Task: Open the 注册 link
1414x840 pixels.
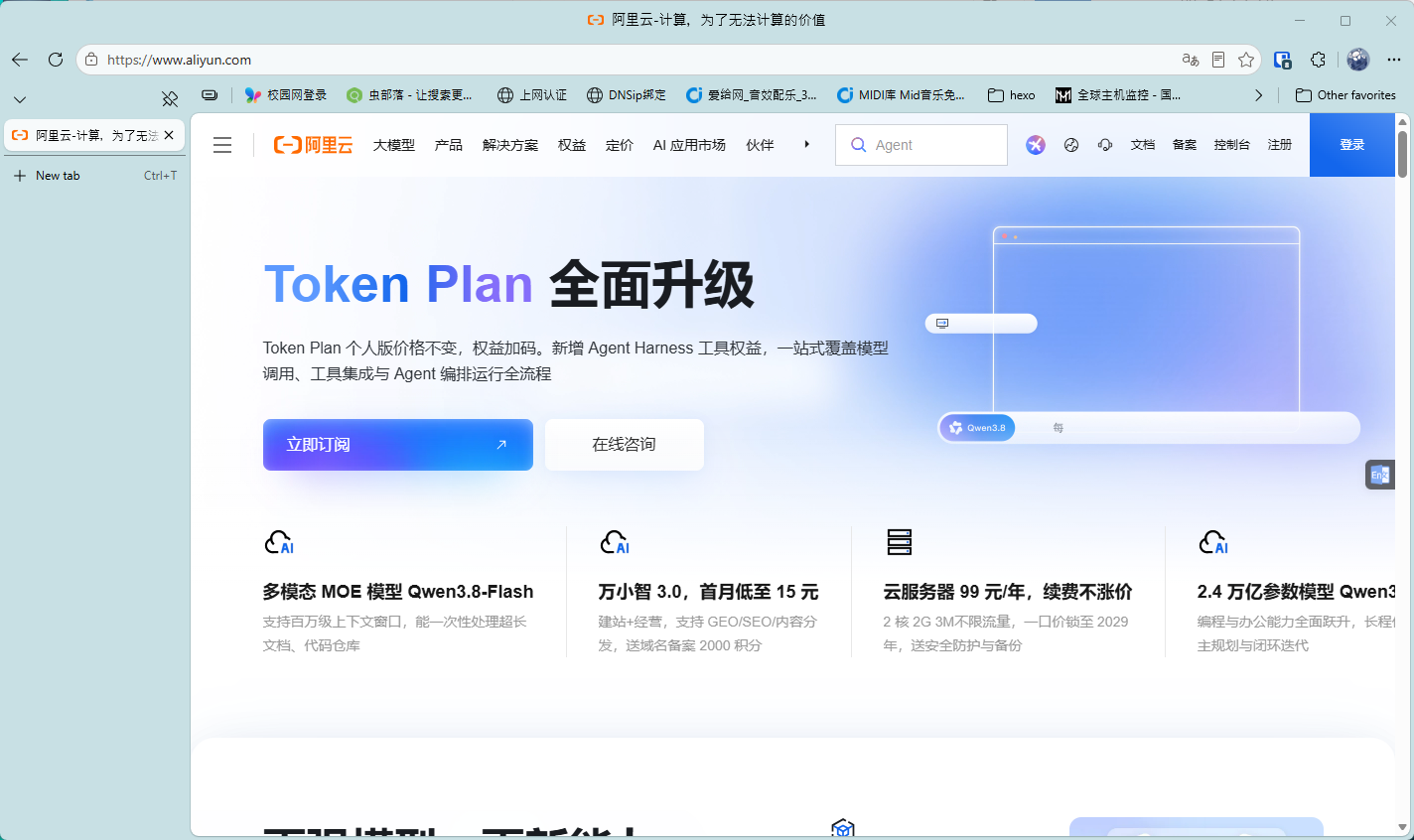Action: coord(1280,145)
